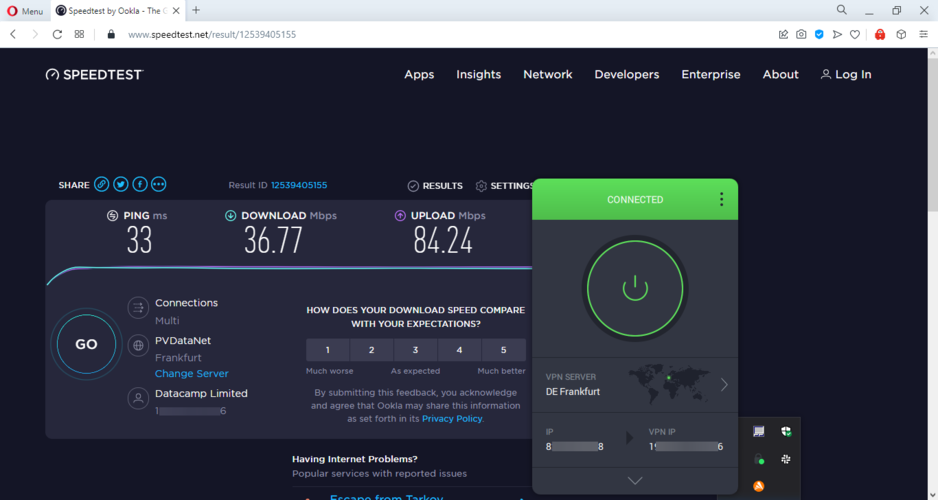Open the Avast icon in system tray
Screen dimensions: 938x500
[759, 486]
